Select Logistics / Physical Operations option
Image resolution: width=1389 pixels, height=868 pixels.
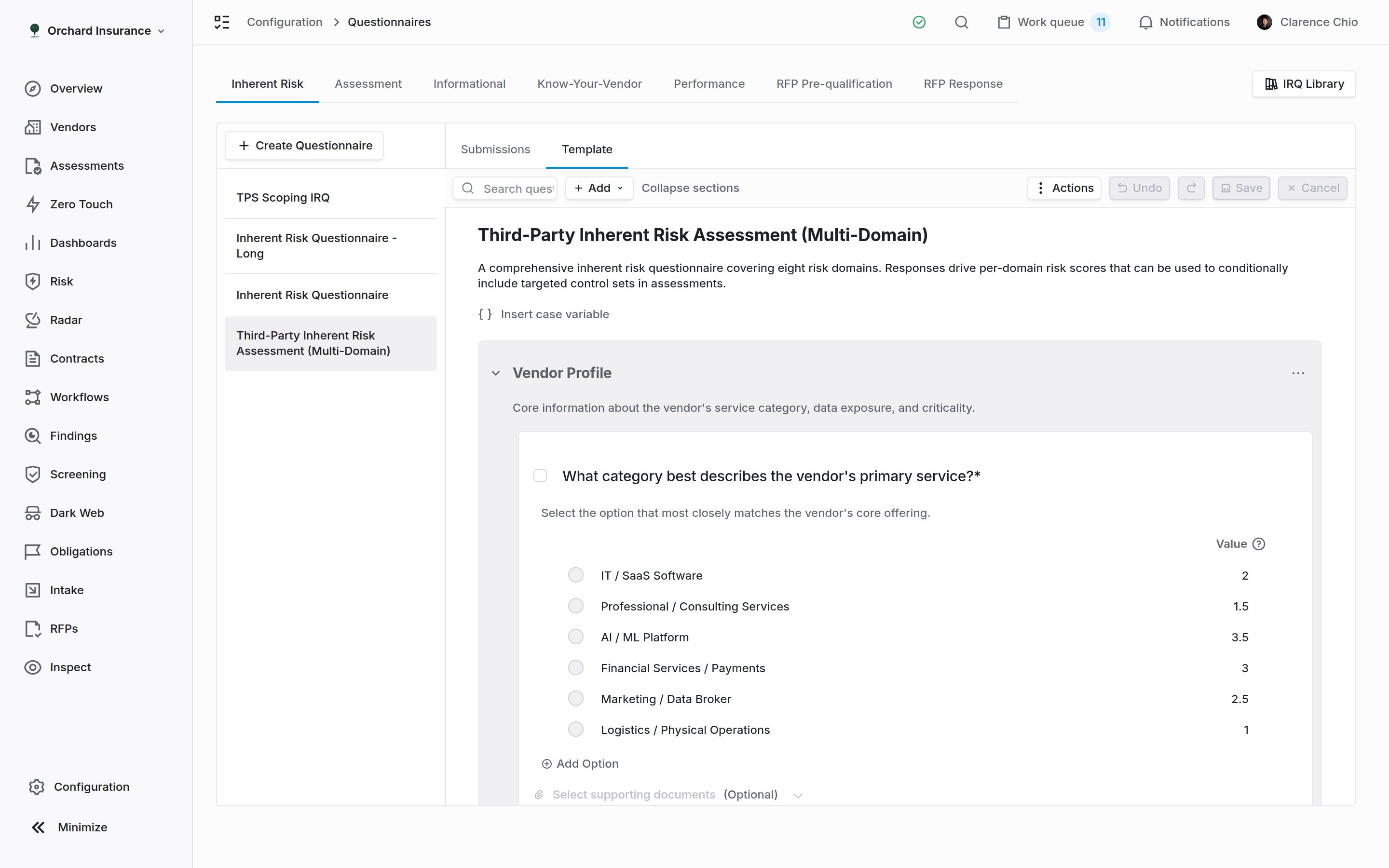[576, 729]
